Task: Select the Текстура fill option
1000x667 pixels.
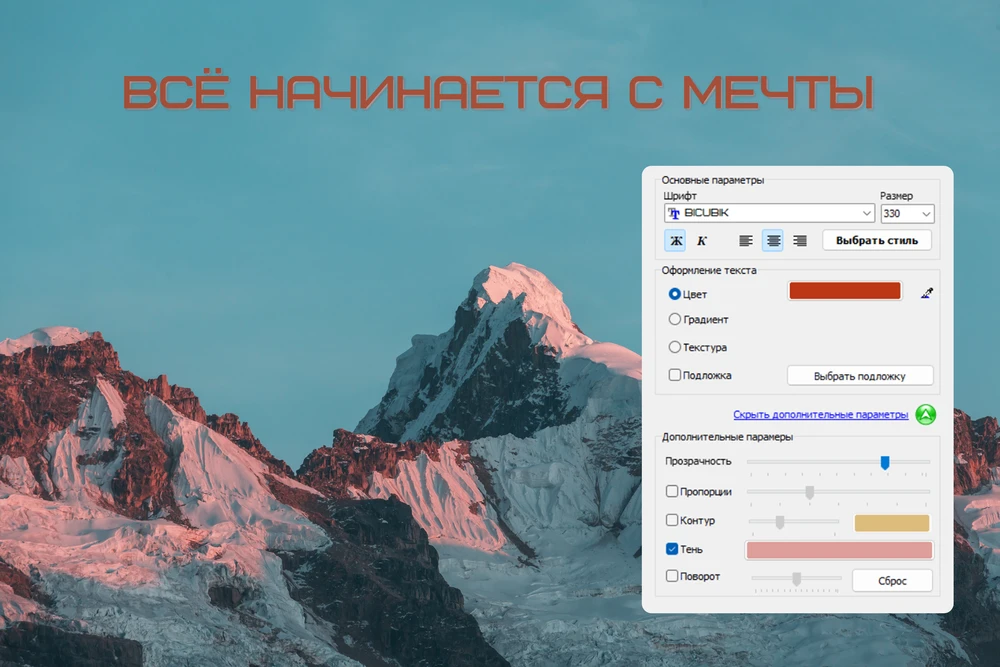Action: pos(675,348)
